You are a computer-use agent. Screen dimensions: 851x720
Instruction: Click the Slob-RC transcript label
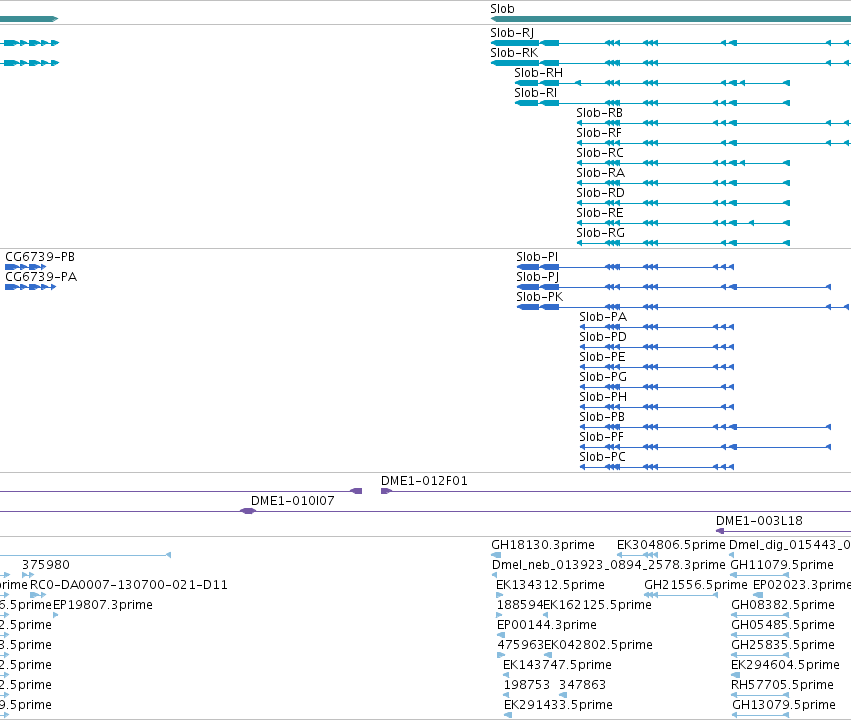(x=600, y=153)
